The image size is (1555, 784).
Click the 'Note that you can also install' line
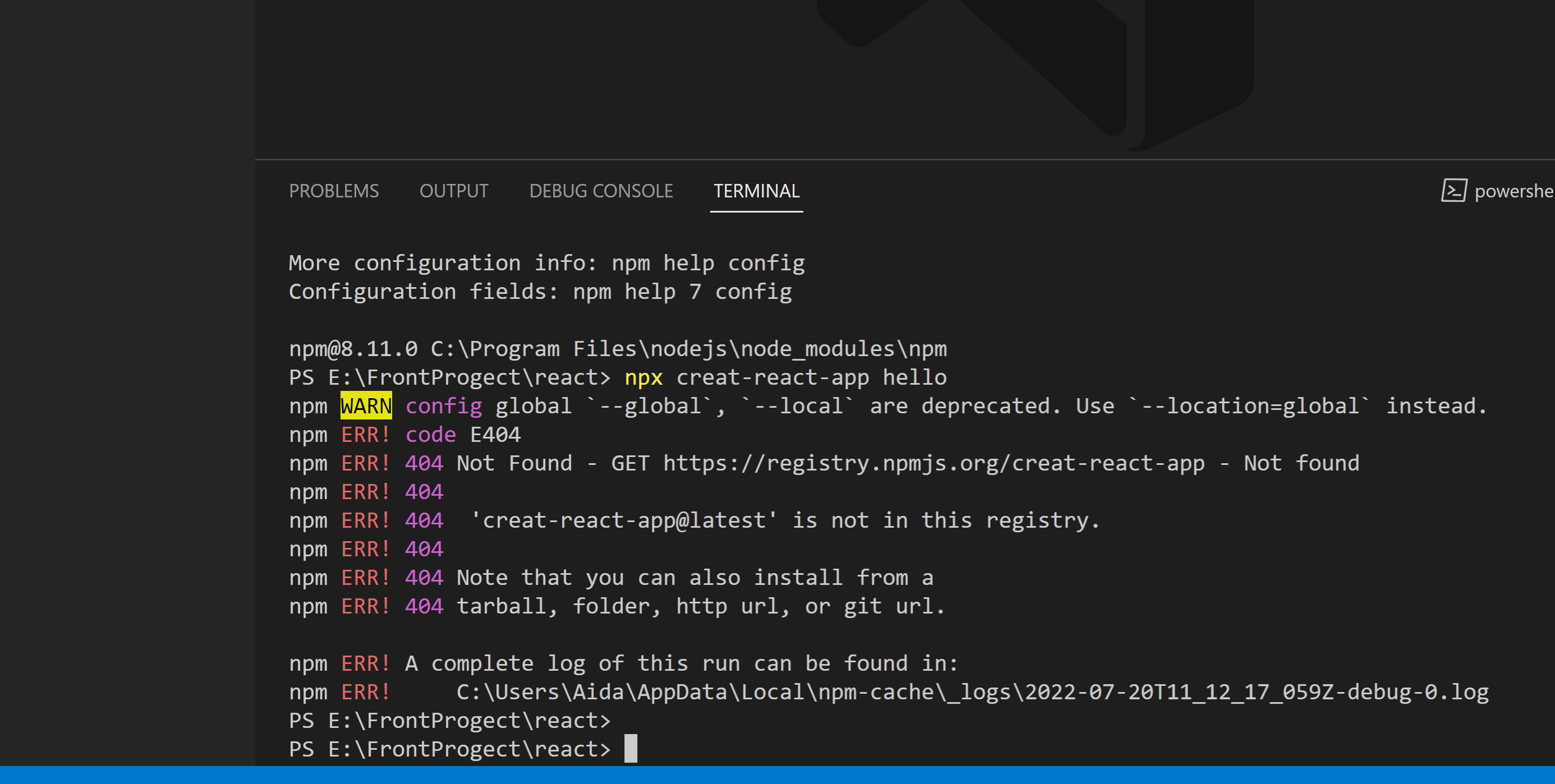coord(611,578)
